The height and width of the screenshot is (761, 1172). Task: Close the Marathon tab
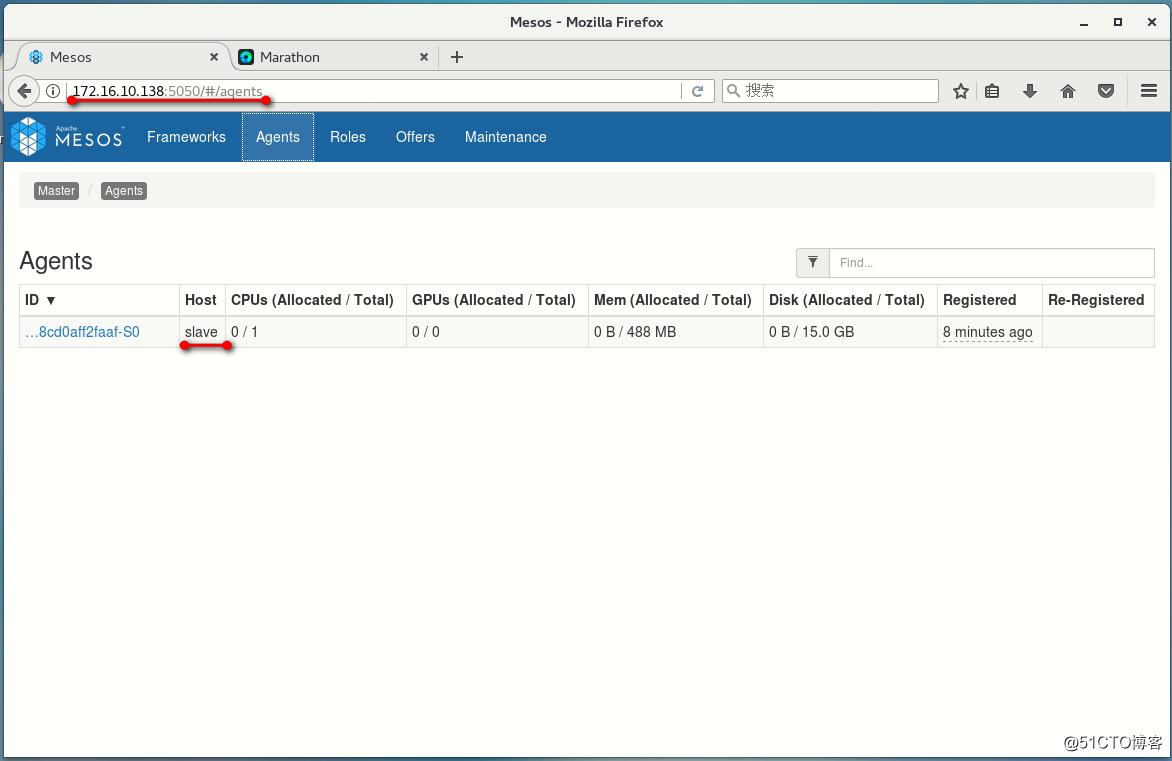[424, 57]
